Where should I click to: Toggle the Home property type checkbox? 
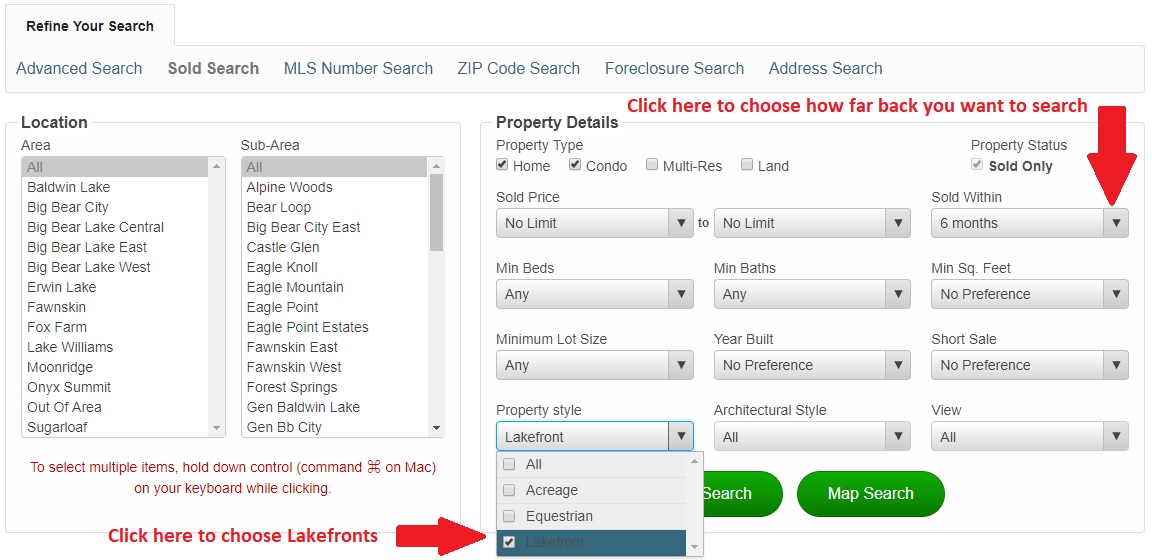502,165
